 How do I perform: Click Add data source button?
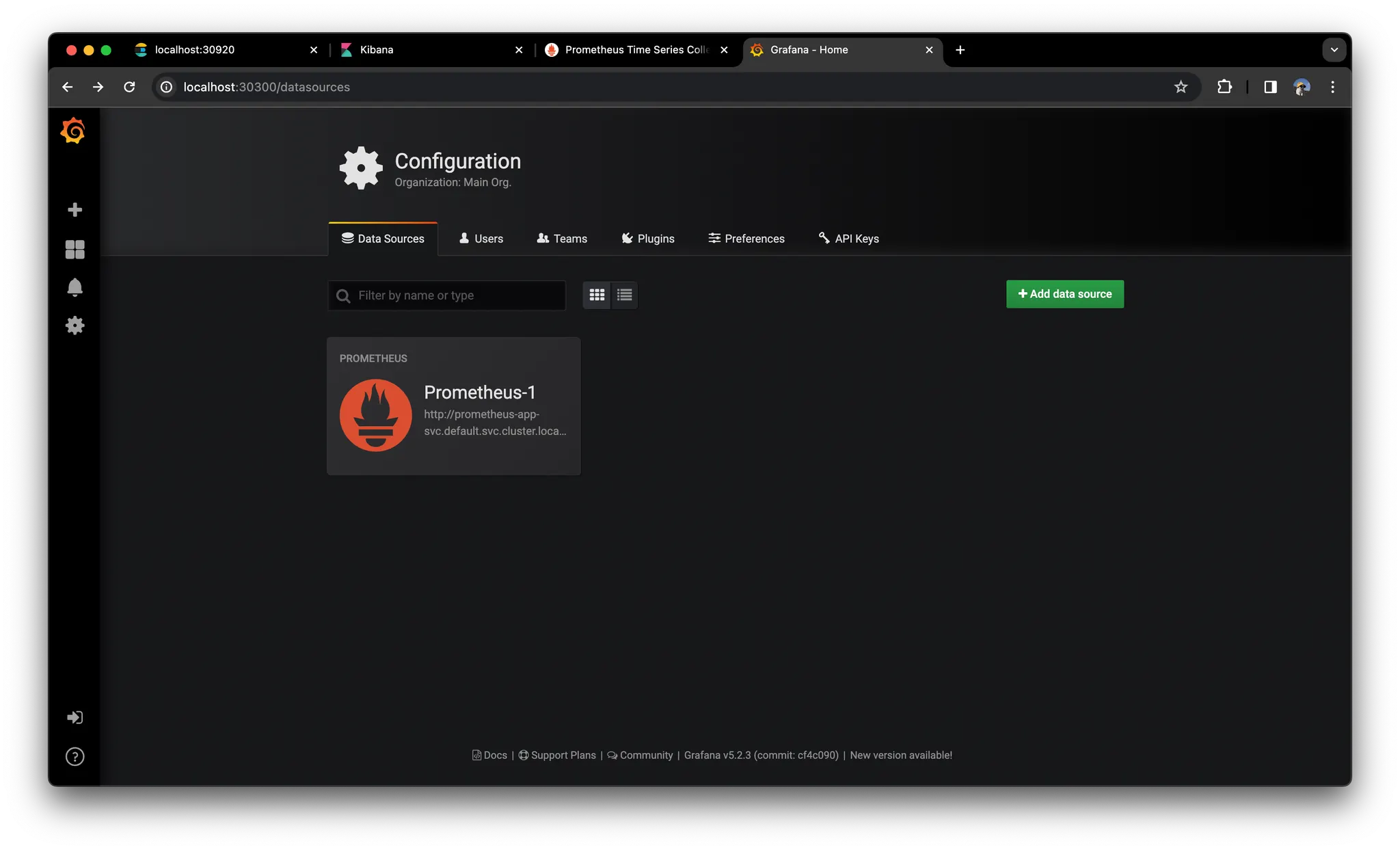[x=1064, y=294]
